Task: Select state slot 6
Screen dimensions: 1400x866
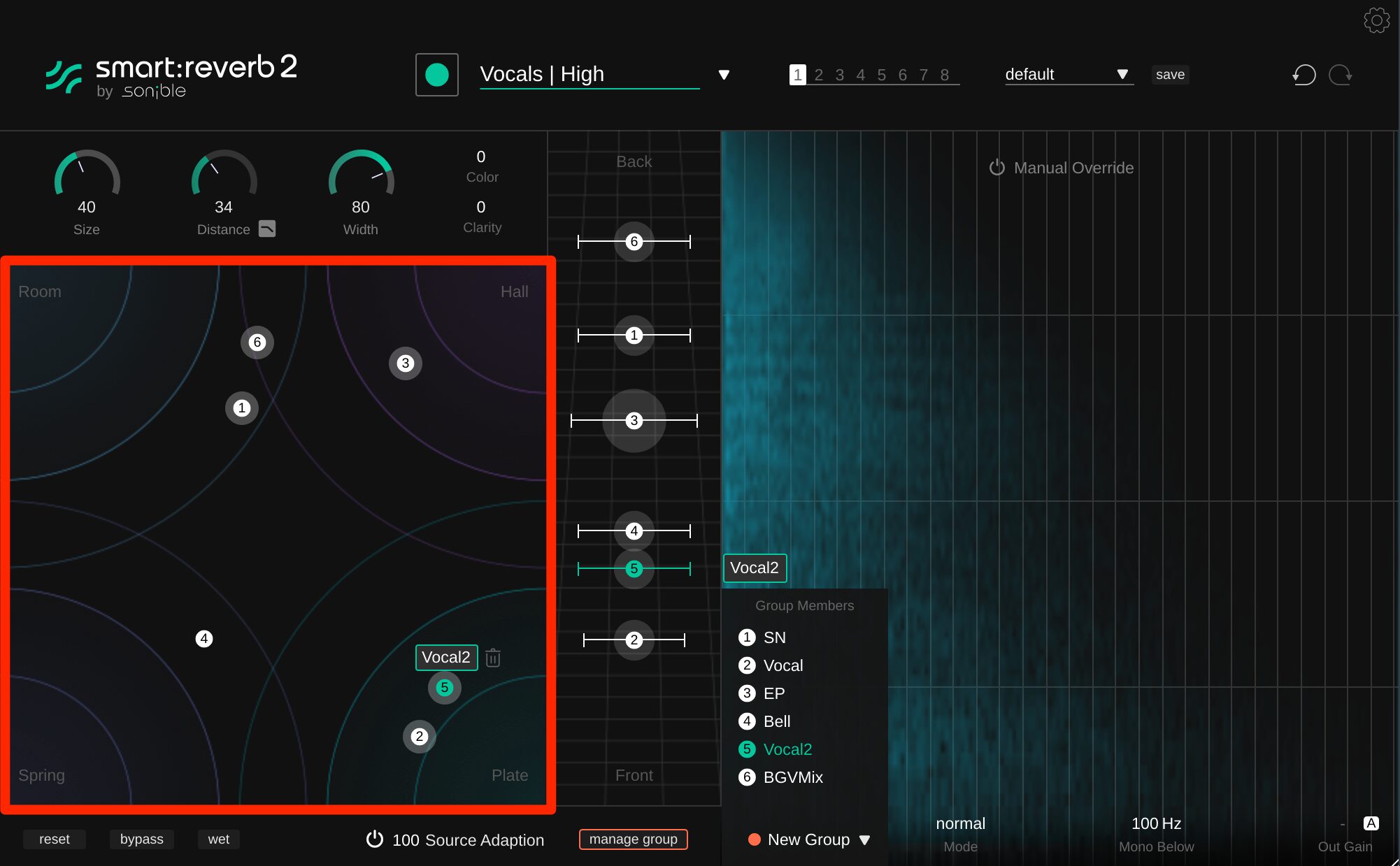Action: (x=903, y=75)
